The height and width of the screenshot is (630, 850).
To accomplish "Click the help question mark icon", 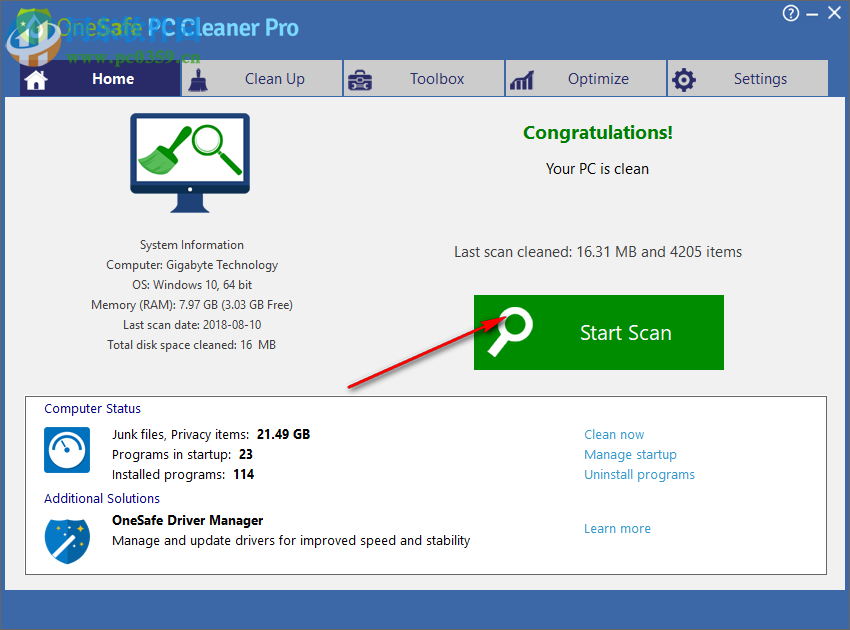I will (x=790, y=13).
